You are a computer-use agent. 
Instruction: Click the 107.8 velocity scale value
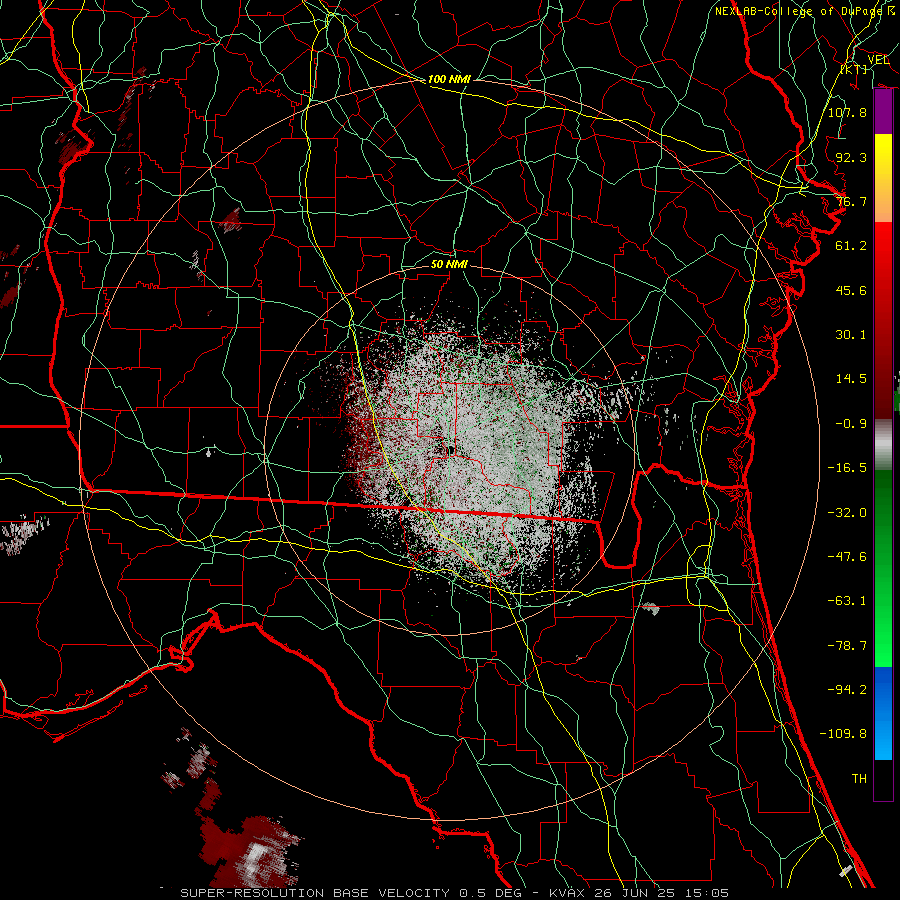point(847,112)
